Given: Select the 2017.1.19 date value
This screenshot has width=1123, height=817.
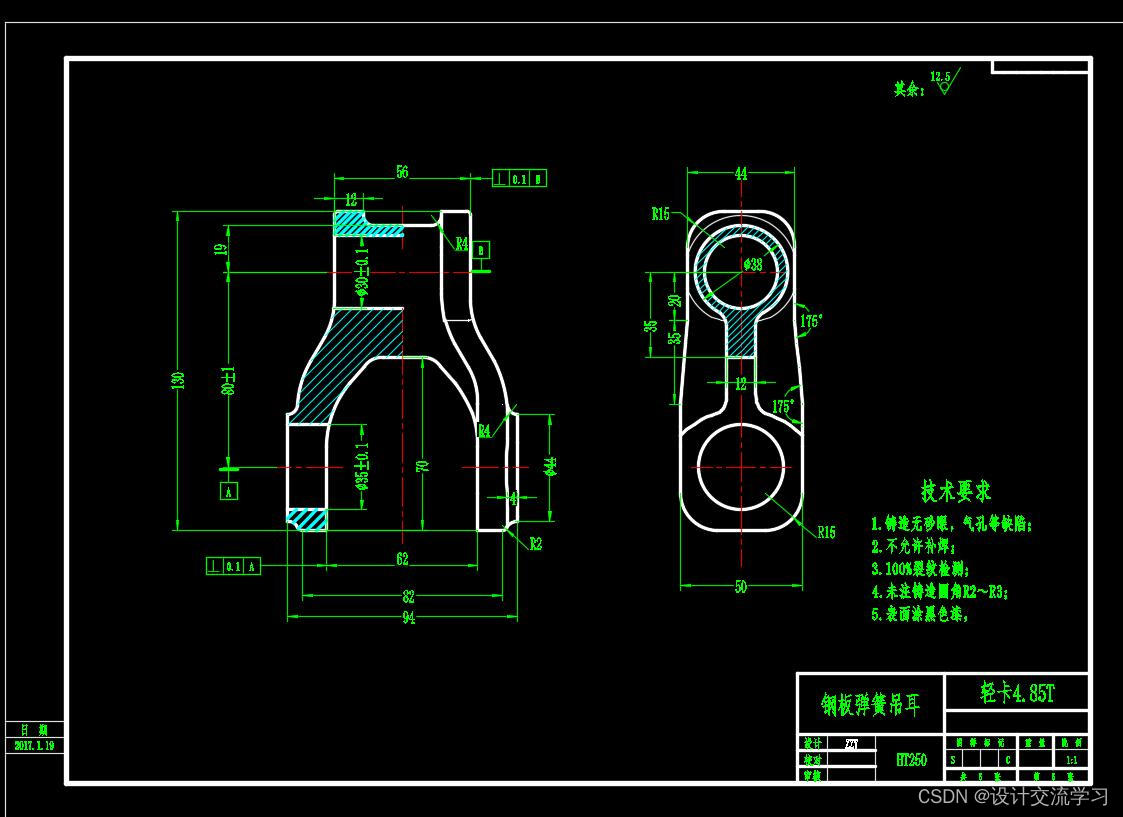Looking at the screenshot, I should [34, 745].
